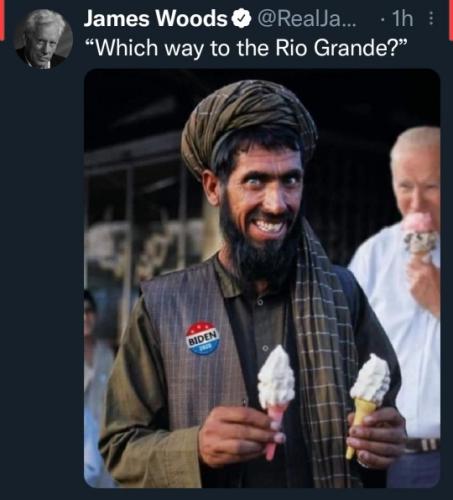This screenshot has width=453, height=500.
Task: Open the circular profile avatar photo
Action: [43, 39]
